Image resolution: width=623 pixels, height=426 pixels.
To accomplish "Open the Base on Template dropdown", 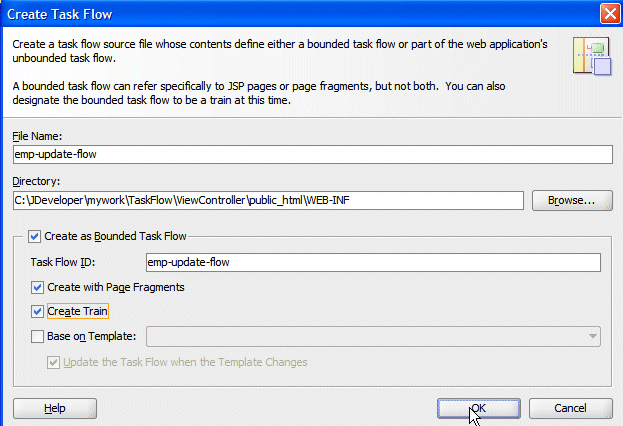I will tap(592, 337).
